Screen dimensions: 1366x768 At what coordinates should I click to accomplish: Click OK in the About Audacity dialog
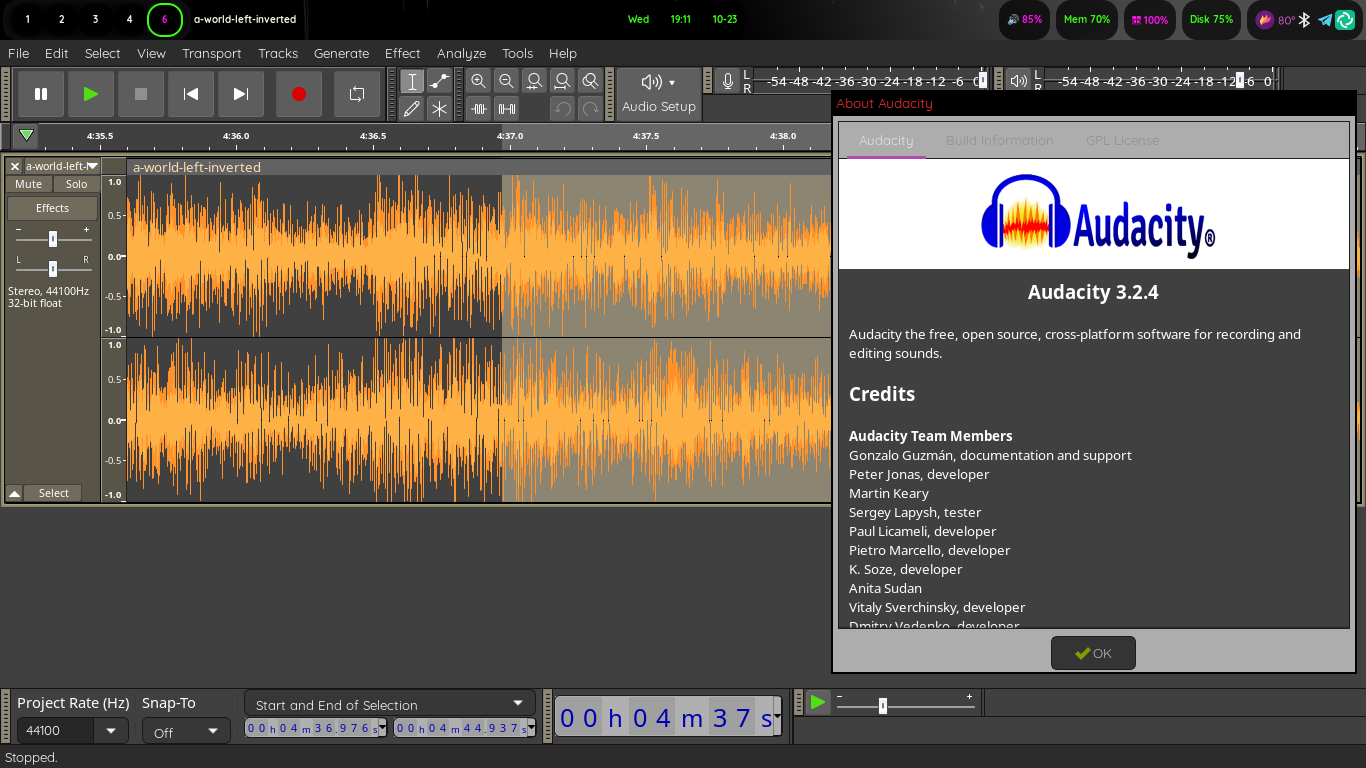click(x=1093, y=653)
